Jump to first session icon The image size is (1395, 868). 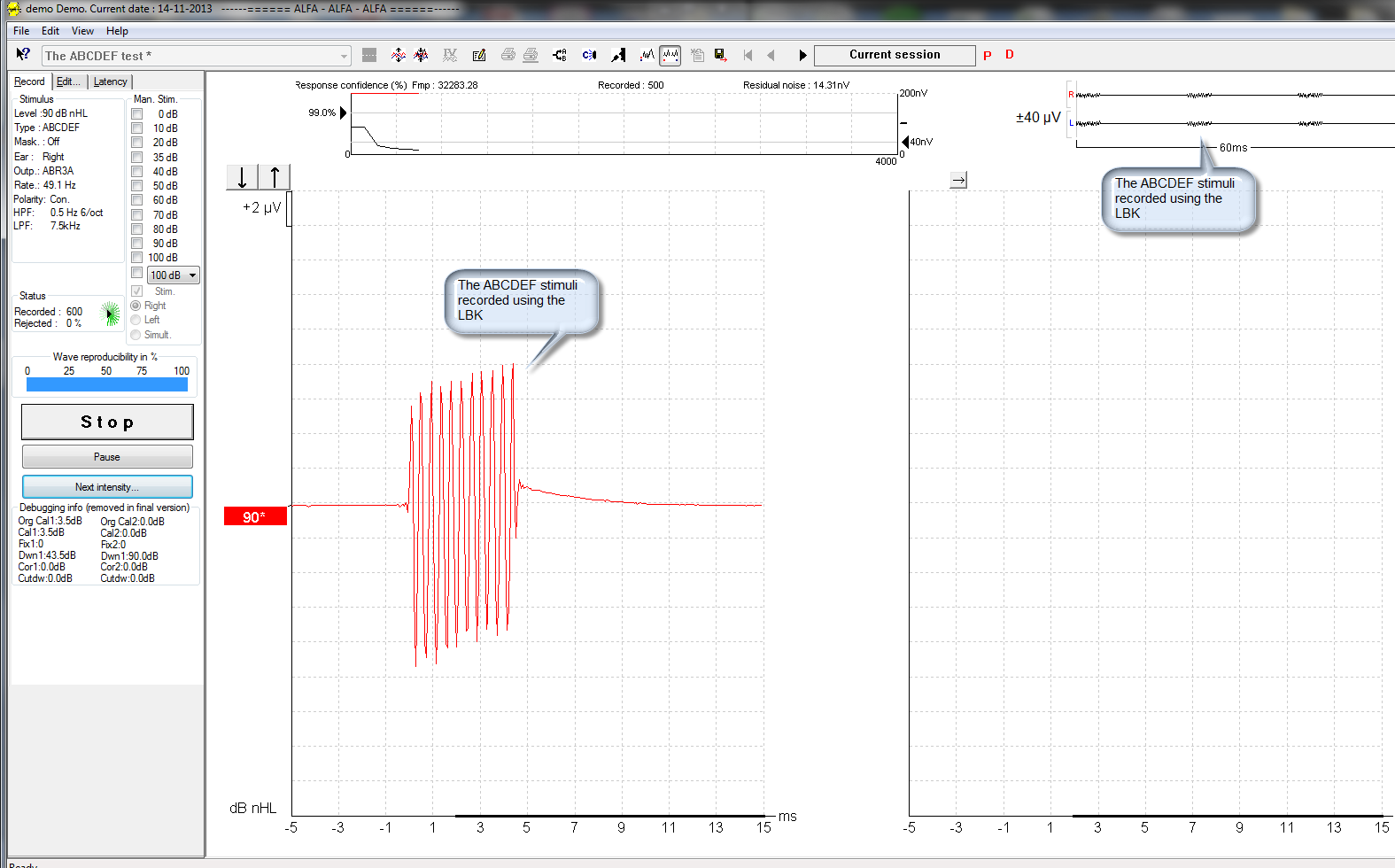click(748, 55)
